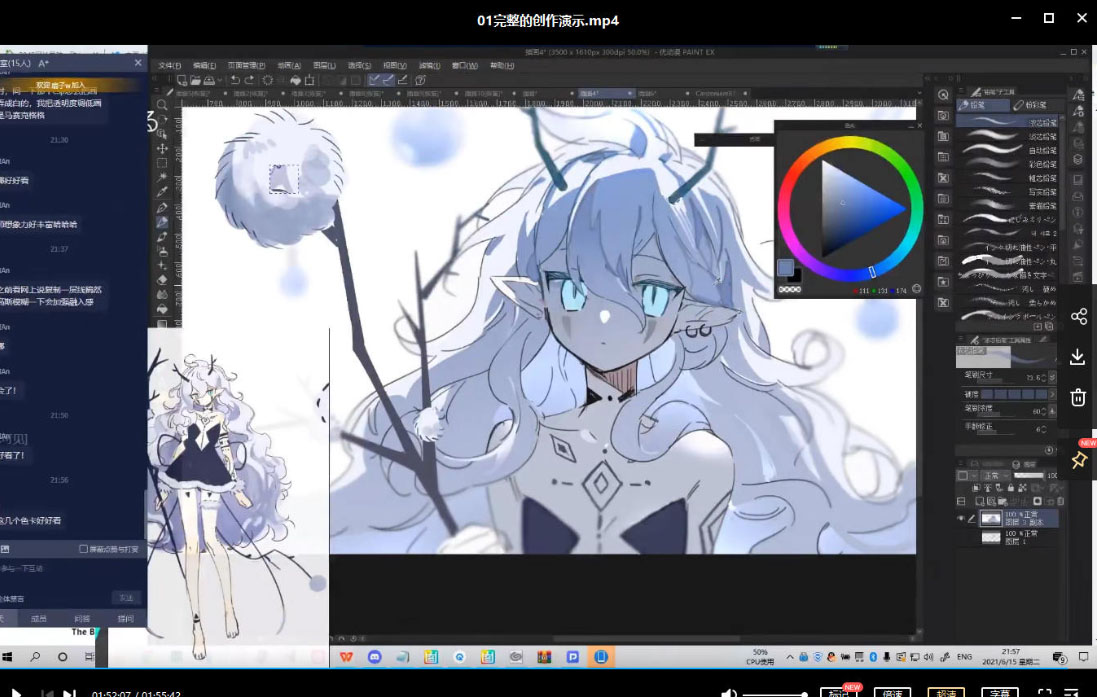1098x697 pixels.
Task: Open the Discord icon in the taskbar
Action: tap(375, 657)
